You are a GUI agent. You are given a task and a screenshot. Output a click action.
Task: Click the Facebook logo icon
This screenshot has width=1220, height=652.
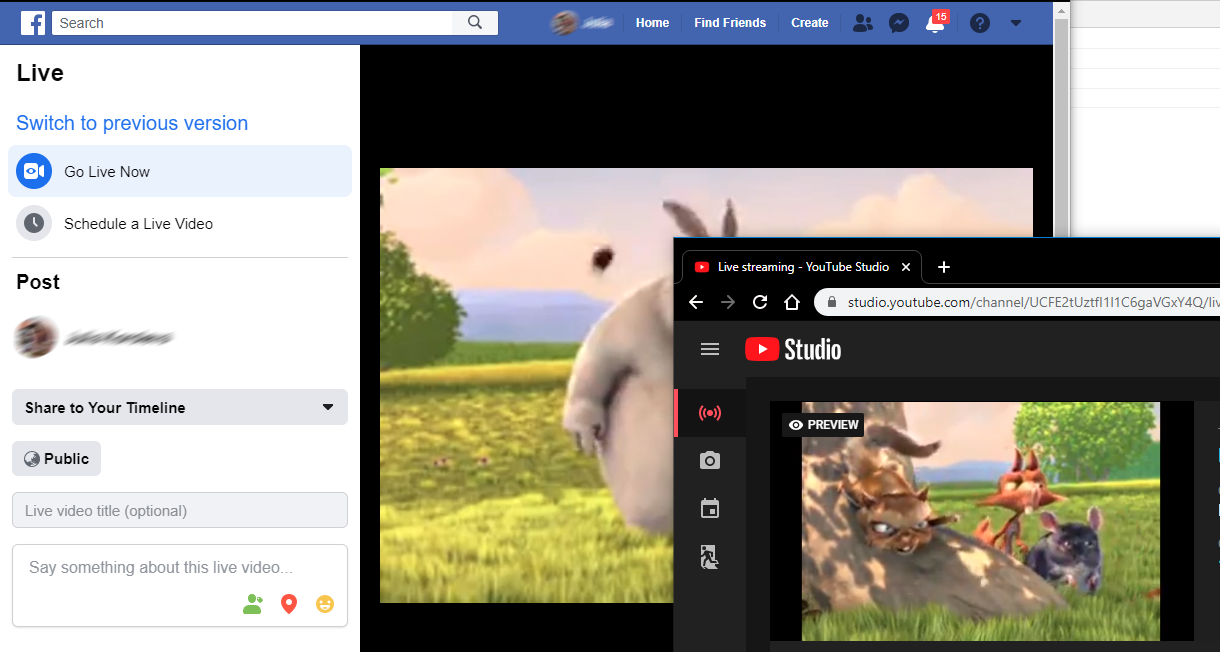[x=33, y=23]
